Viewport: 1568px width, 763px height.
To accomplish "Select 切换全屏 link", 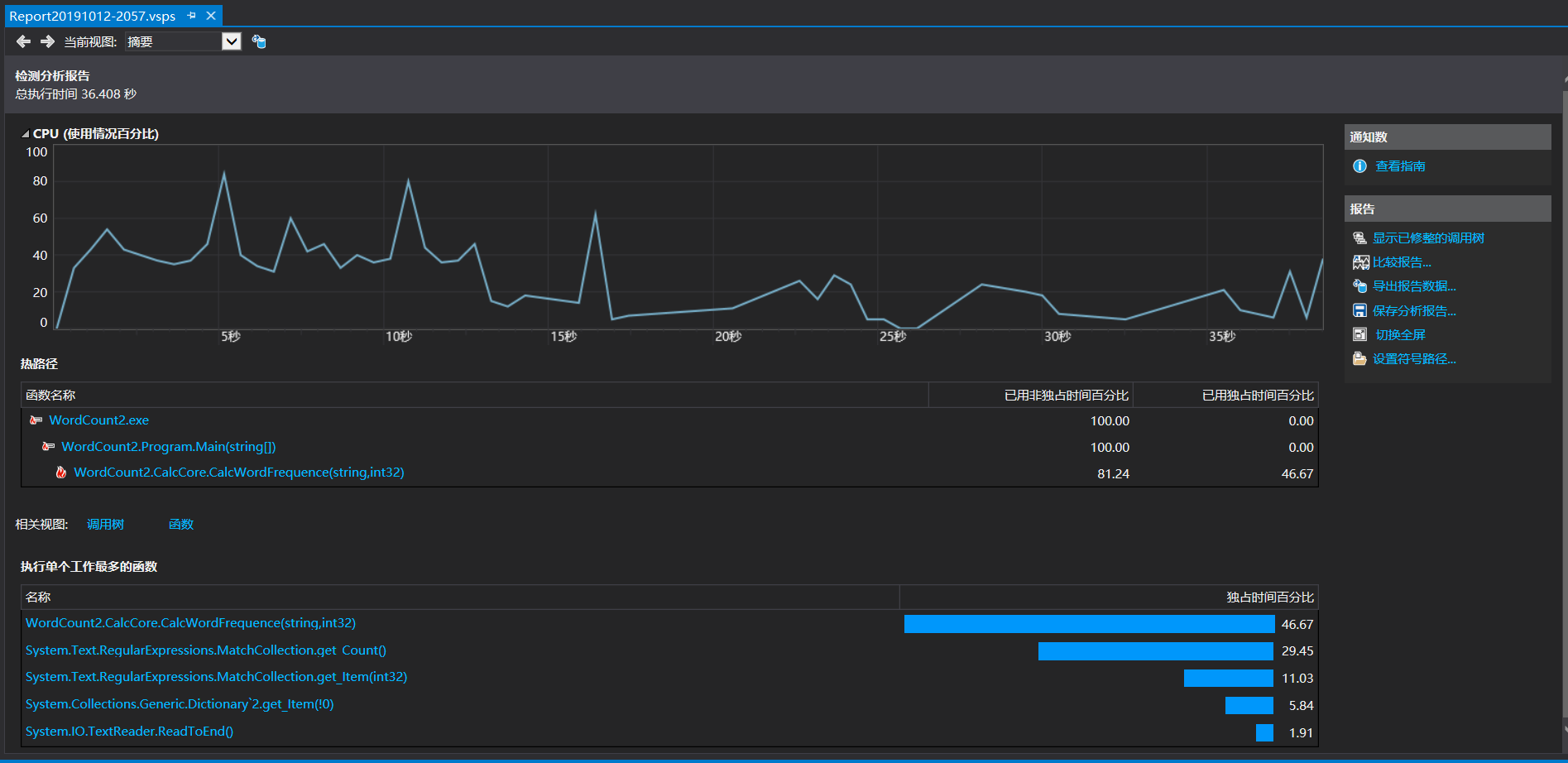I will 1400,335.
